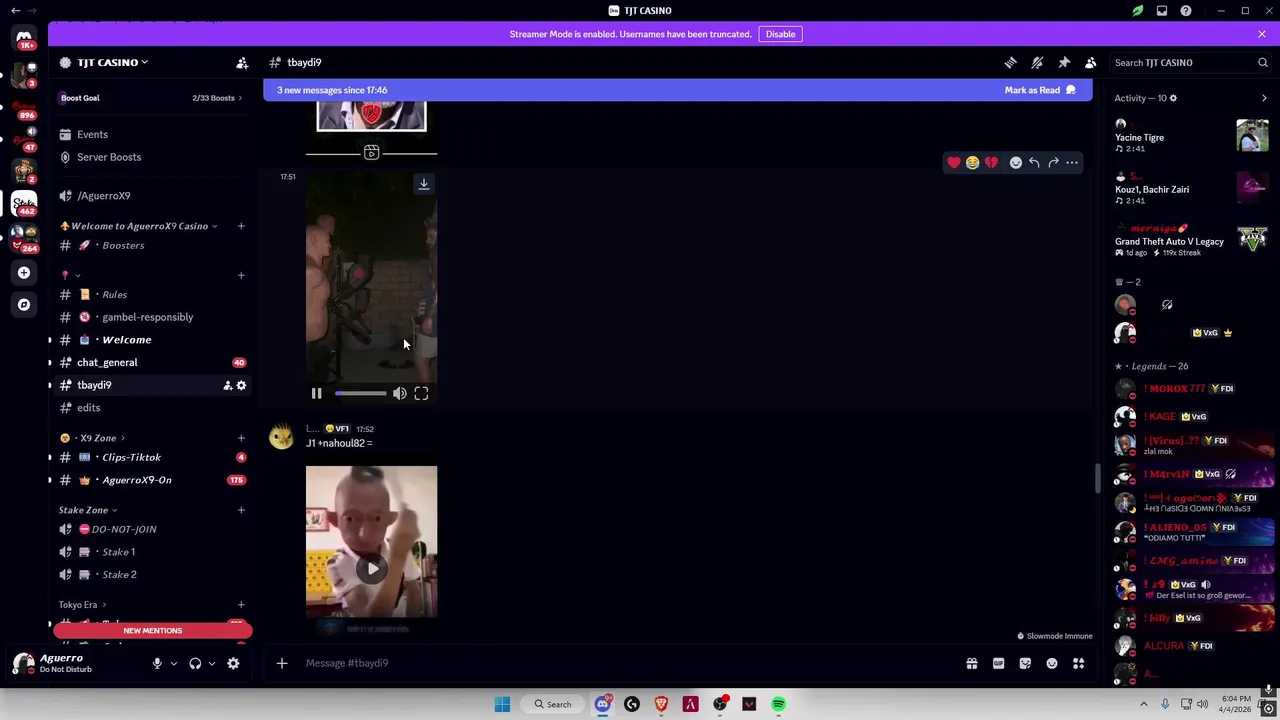Viewport: 1280px width, 720px height.
Task: Join the /AguerroX9 voice channel
Action: click(150, 196)
